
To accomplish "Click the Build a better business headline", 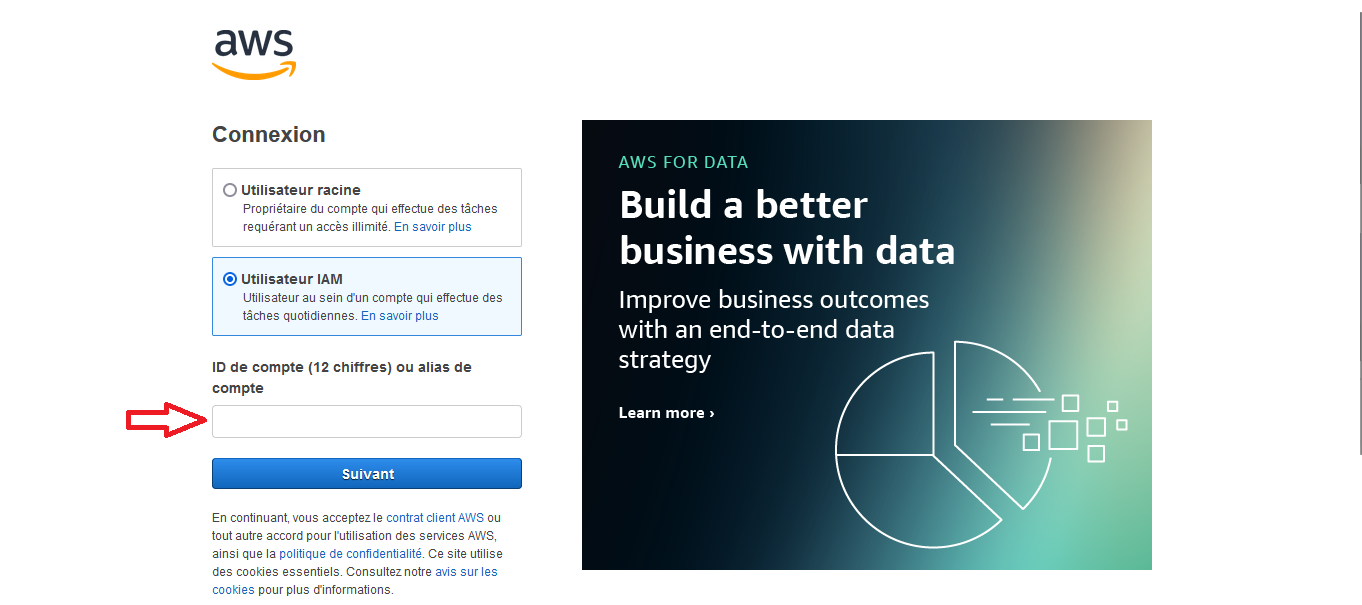I will click(786, 227).
